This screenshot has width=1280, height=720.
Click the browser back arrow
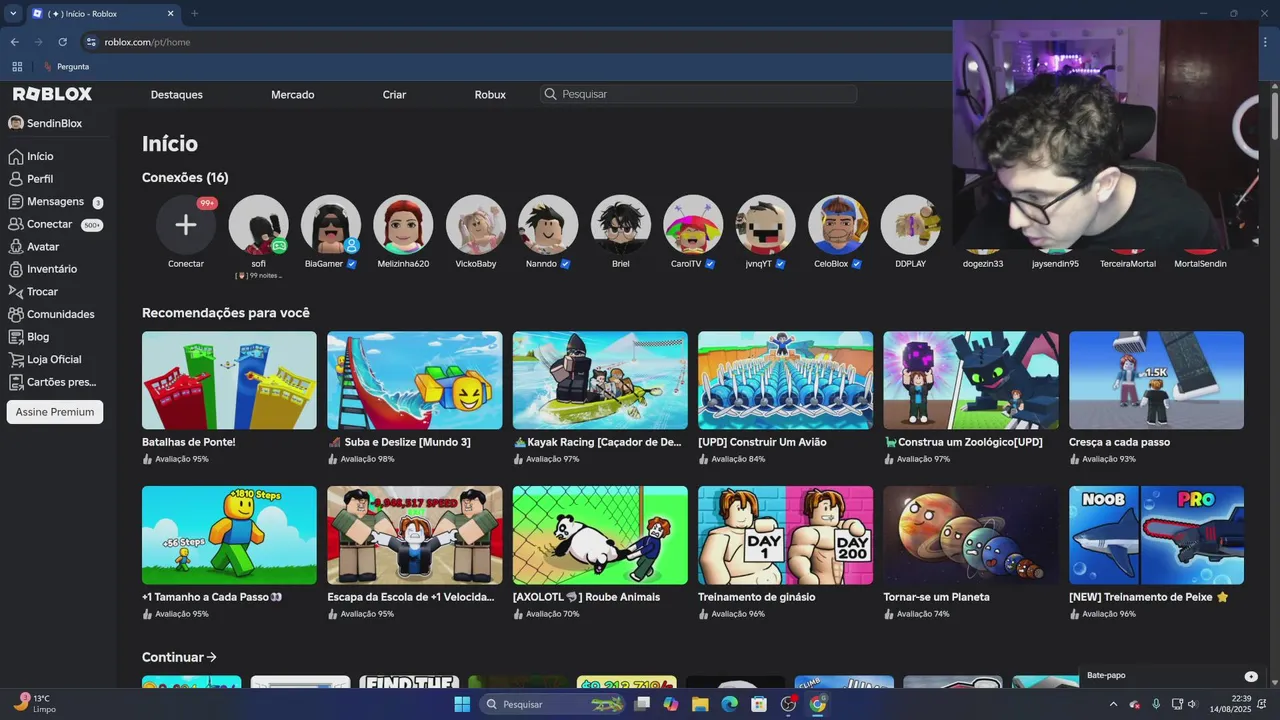[x=14, y=42]
